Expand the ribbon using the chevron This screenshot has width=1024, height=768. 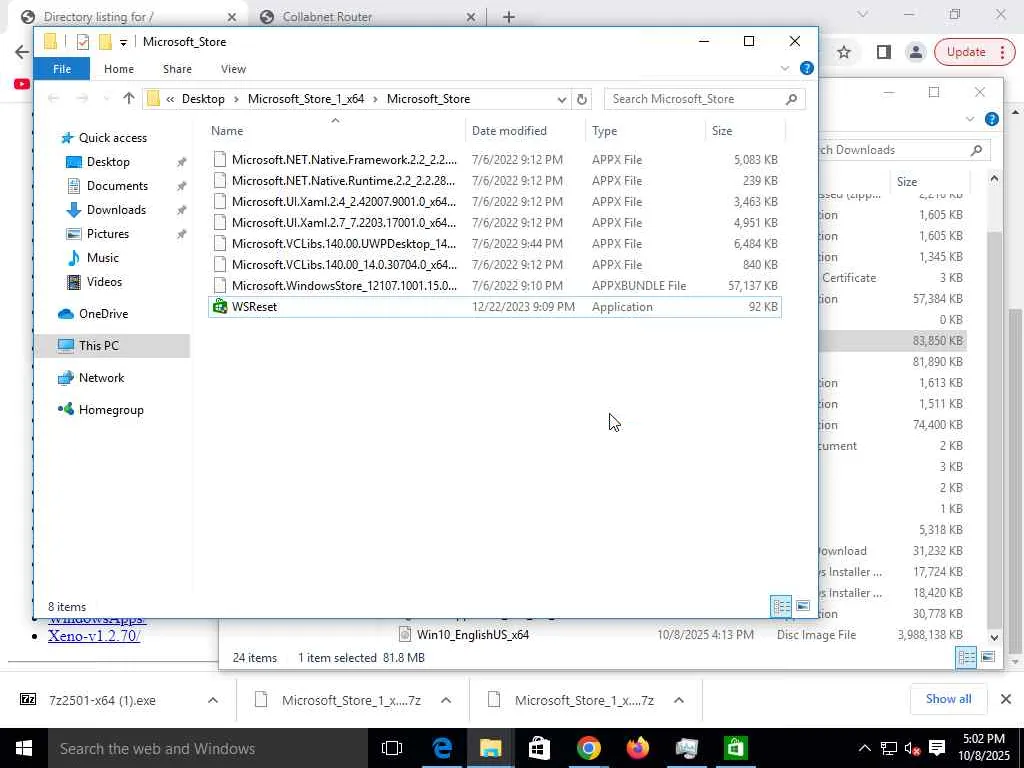pyautogui.click(x=785, y=68)
